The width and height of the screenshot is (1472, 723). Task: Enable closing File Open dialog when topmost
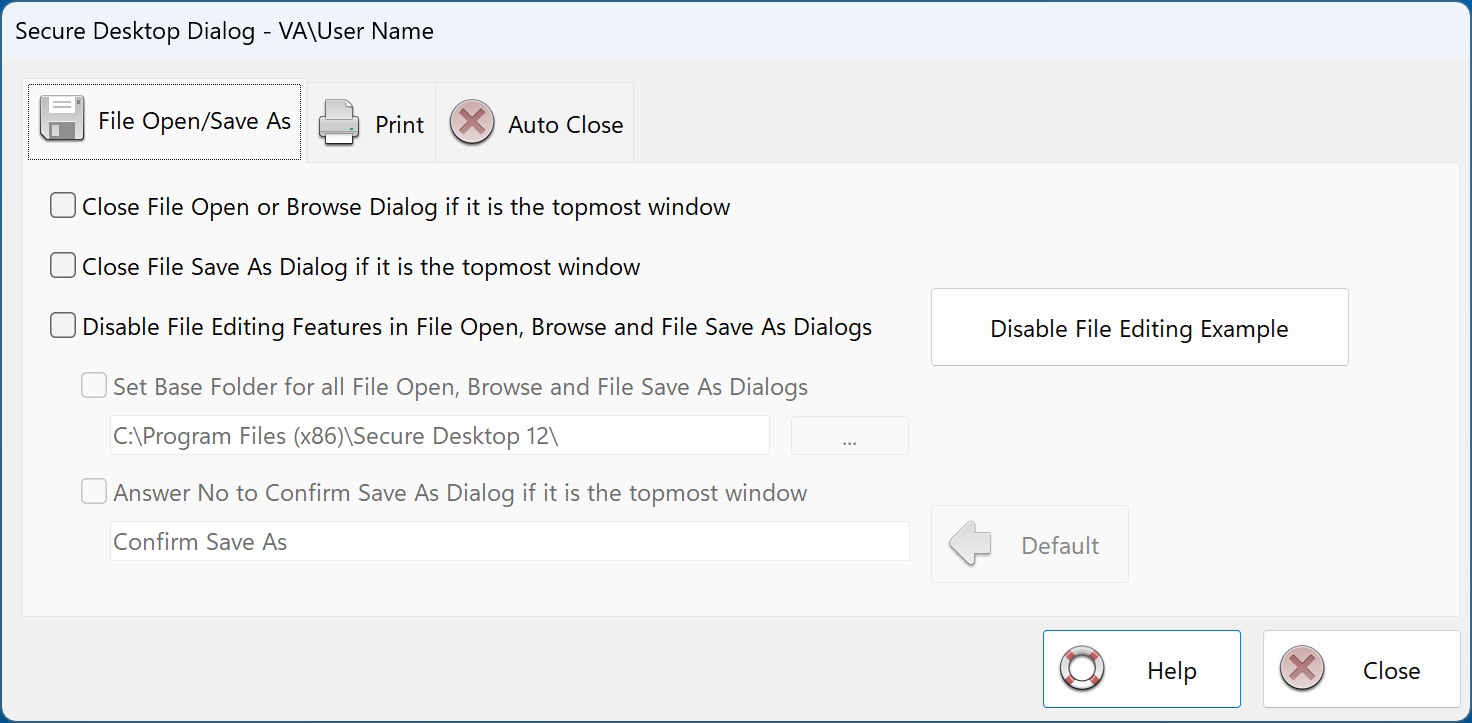[x=62, y=204]
